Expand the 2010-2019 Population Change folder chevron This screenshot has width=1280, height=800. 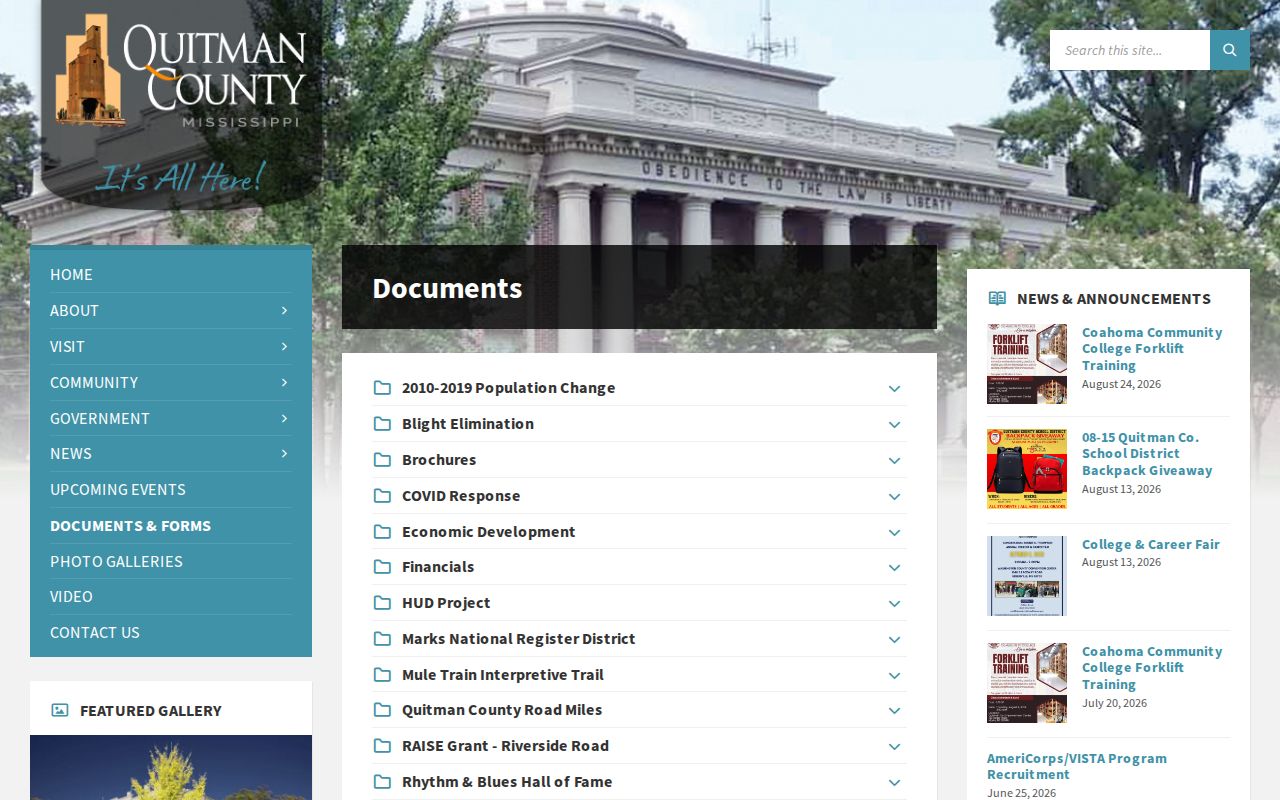point(894,389)
